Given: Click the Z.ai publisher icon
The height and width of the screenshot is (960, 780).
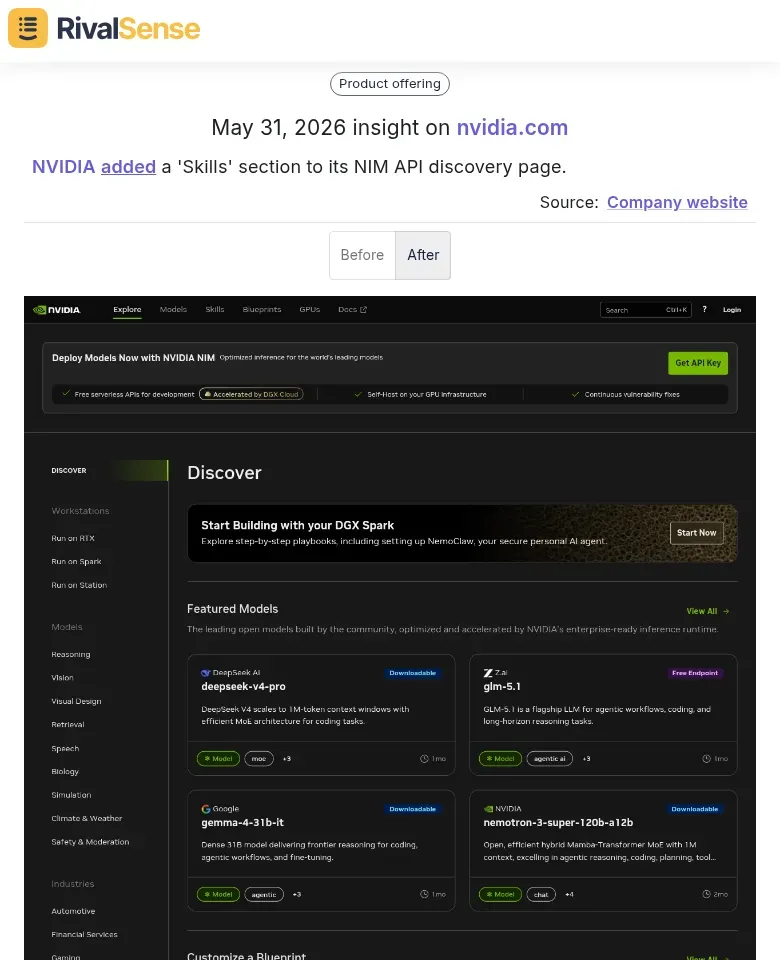Looking at the screenshot, I should tap(488, 673).
